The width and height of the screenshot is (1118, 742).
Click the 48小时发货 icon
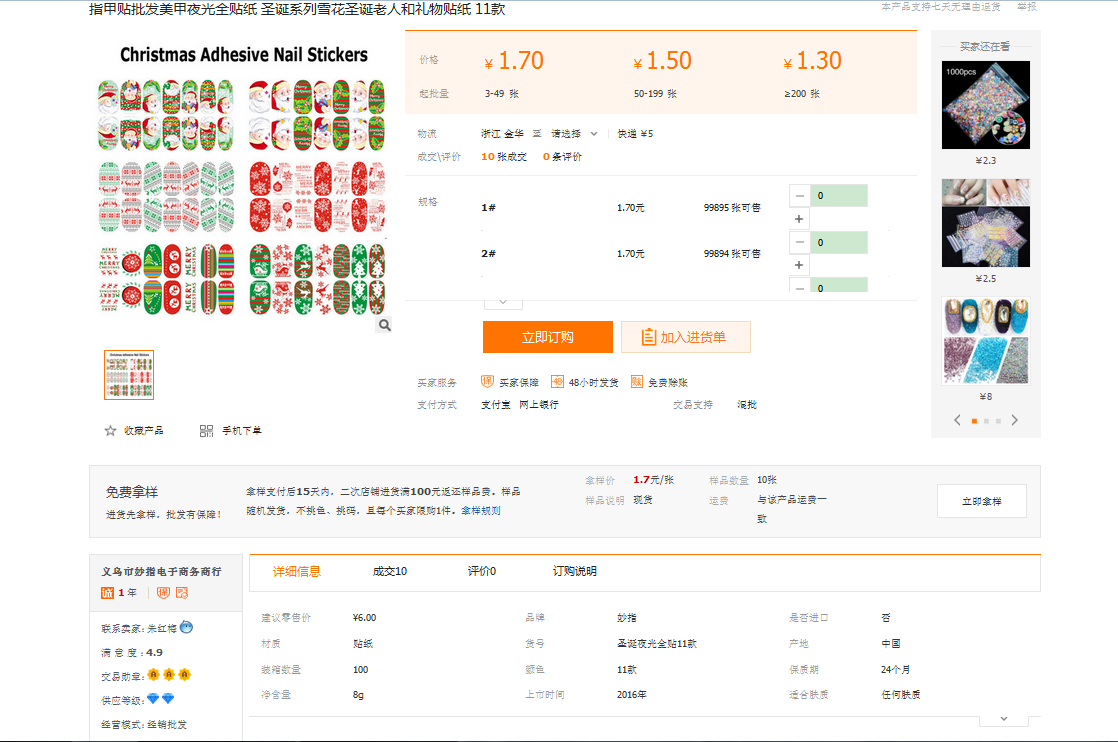click(557, 382)
